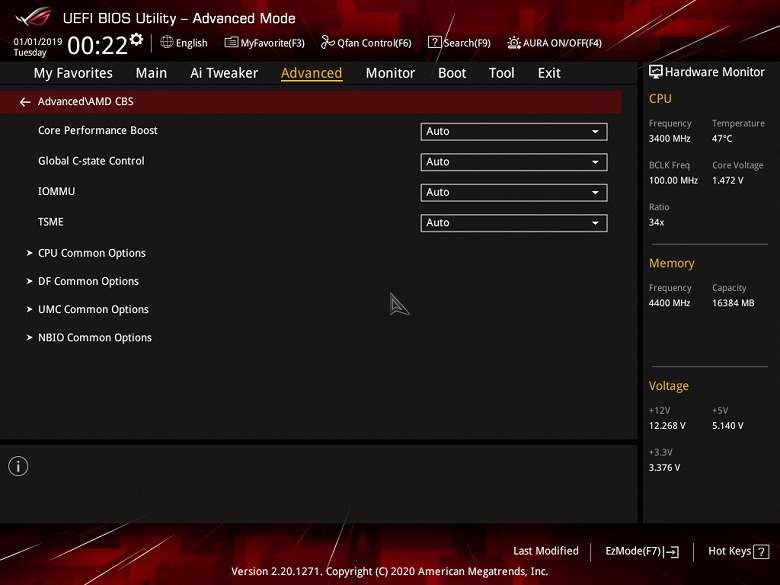Click the Global C-state Control label
Image resolution: width=780 pixels, height=585 pixels.
pyautogui.click(x=91, y=161)
